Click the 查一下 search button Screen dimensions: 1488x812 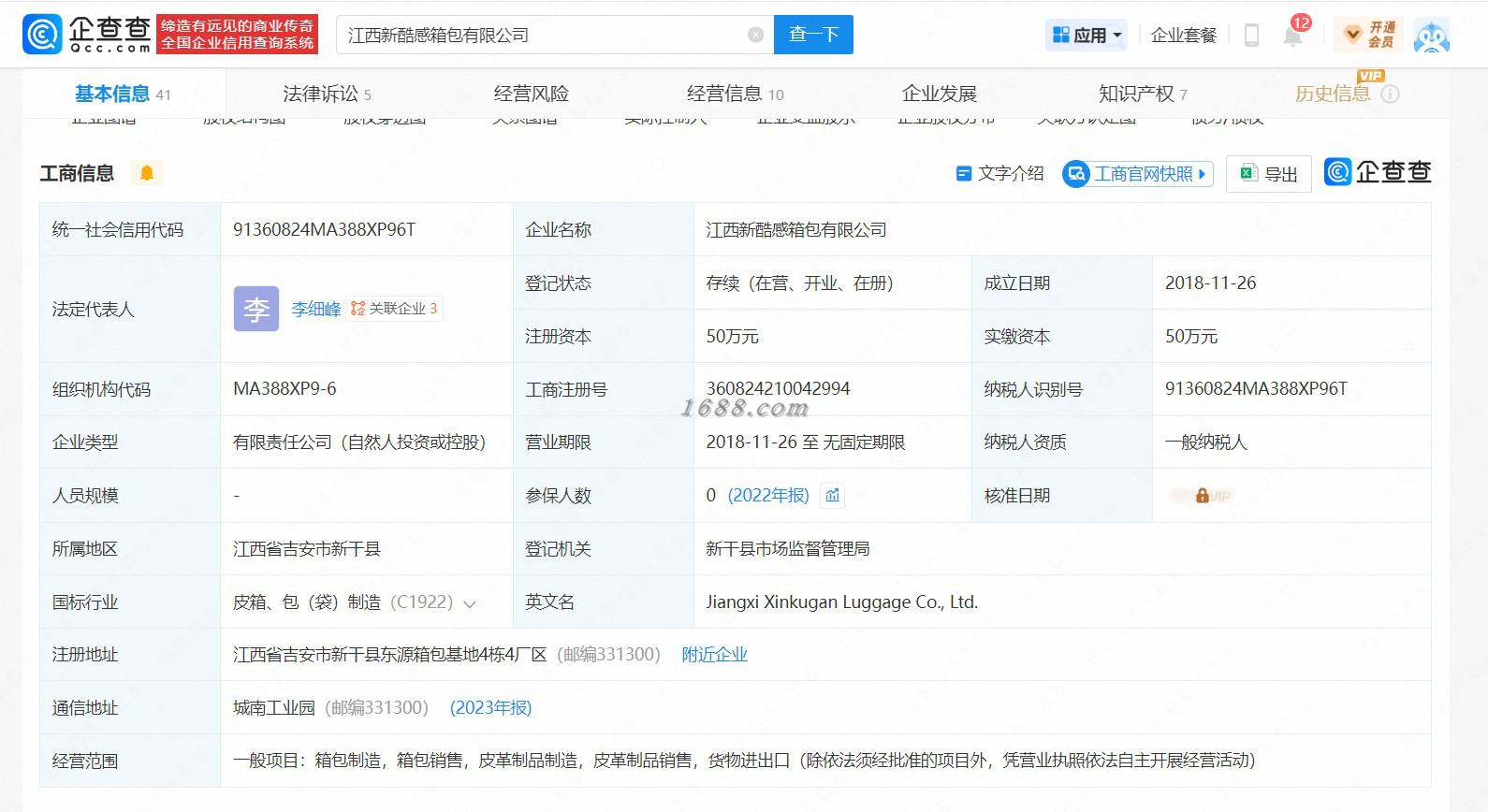tap(813, 35)
